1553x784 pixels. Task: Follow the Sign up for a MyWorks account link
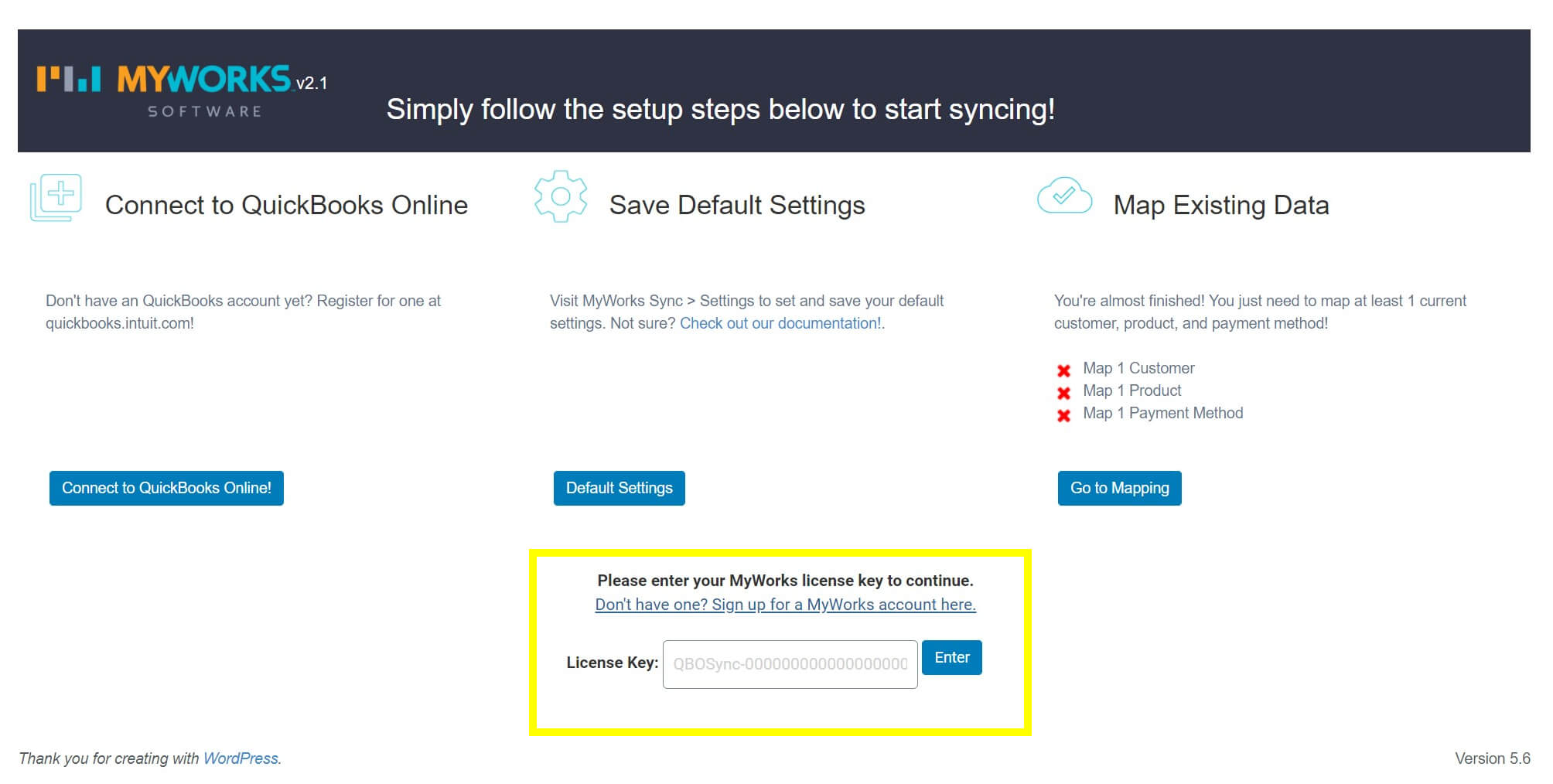785,605
